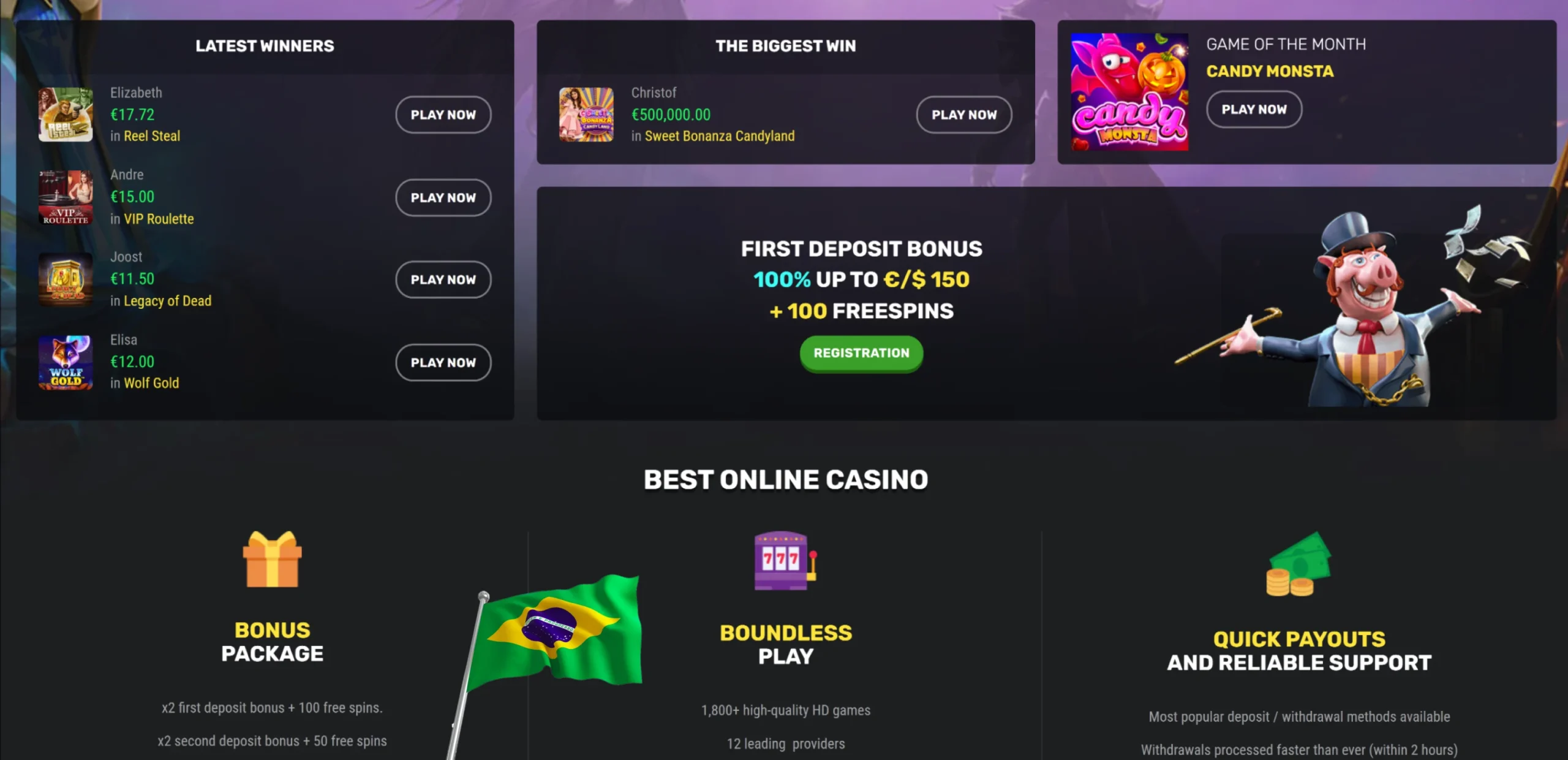Click the Candy Monsta game artwork
The height and width of the screenshot is (760, 1568).
(x=1129, y=92)
